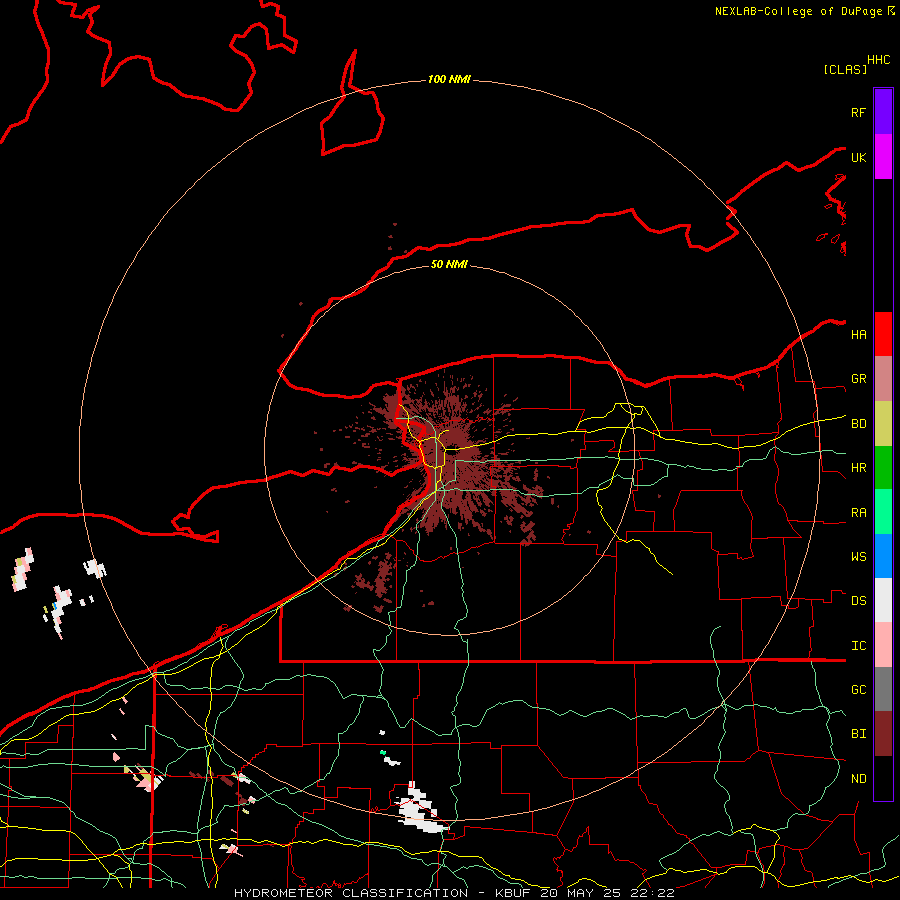Select the dusty pink GR color swatch

pyautogui.click(x=883, y=379)
